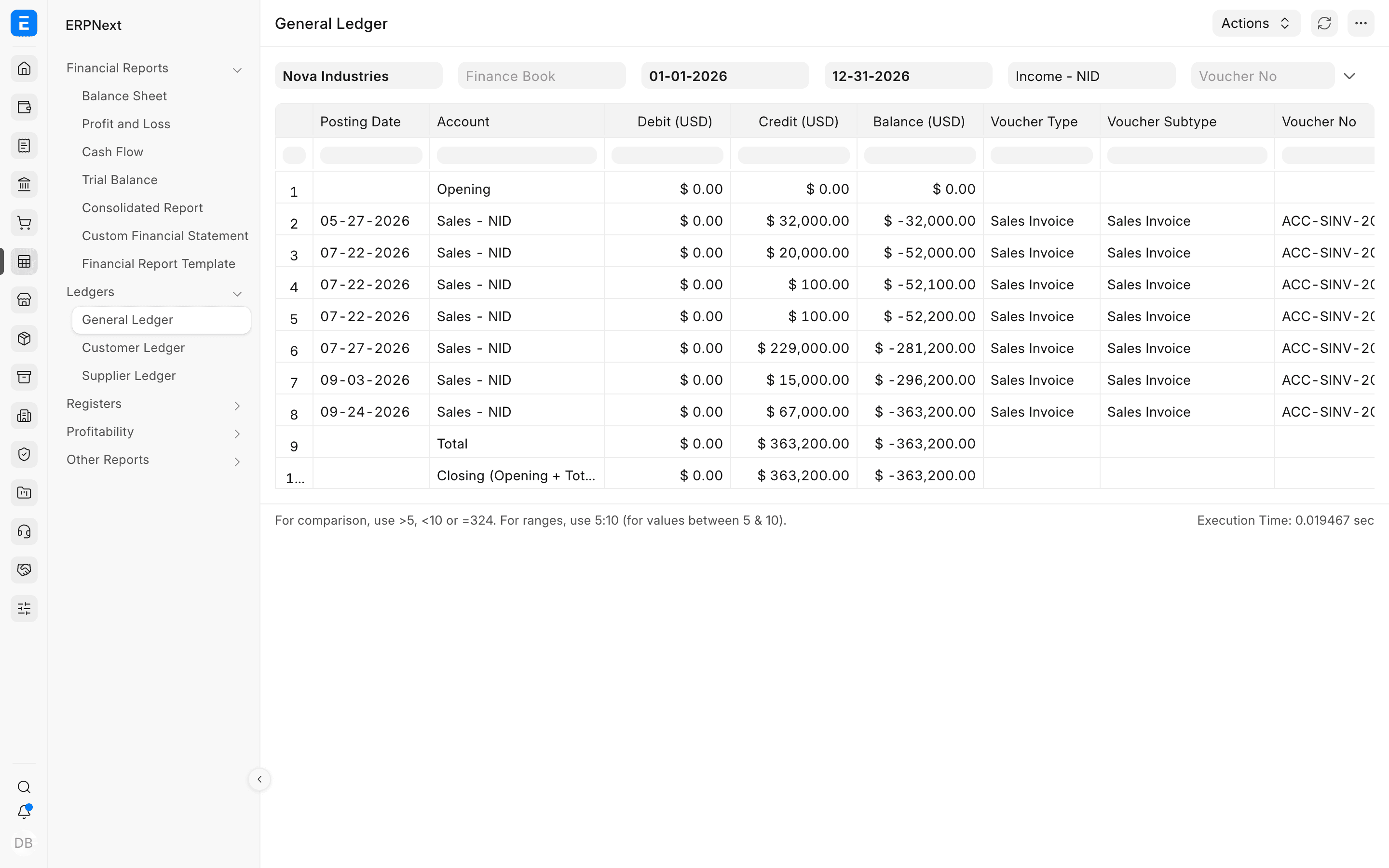
Task: Open the Customer Ledger
Action: point(133,348)
